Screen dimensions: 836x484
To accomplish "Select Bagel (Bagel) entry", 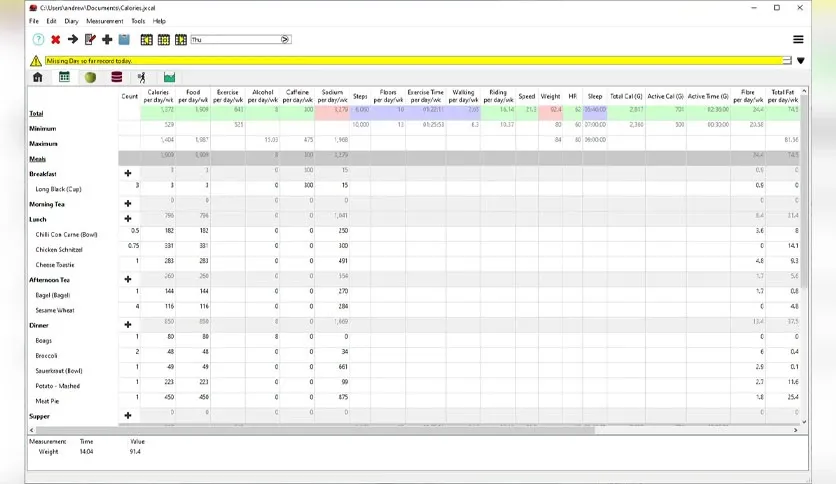I will coord(52,295).
